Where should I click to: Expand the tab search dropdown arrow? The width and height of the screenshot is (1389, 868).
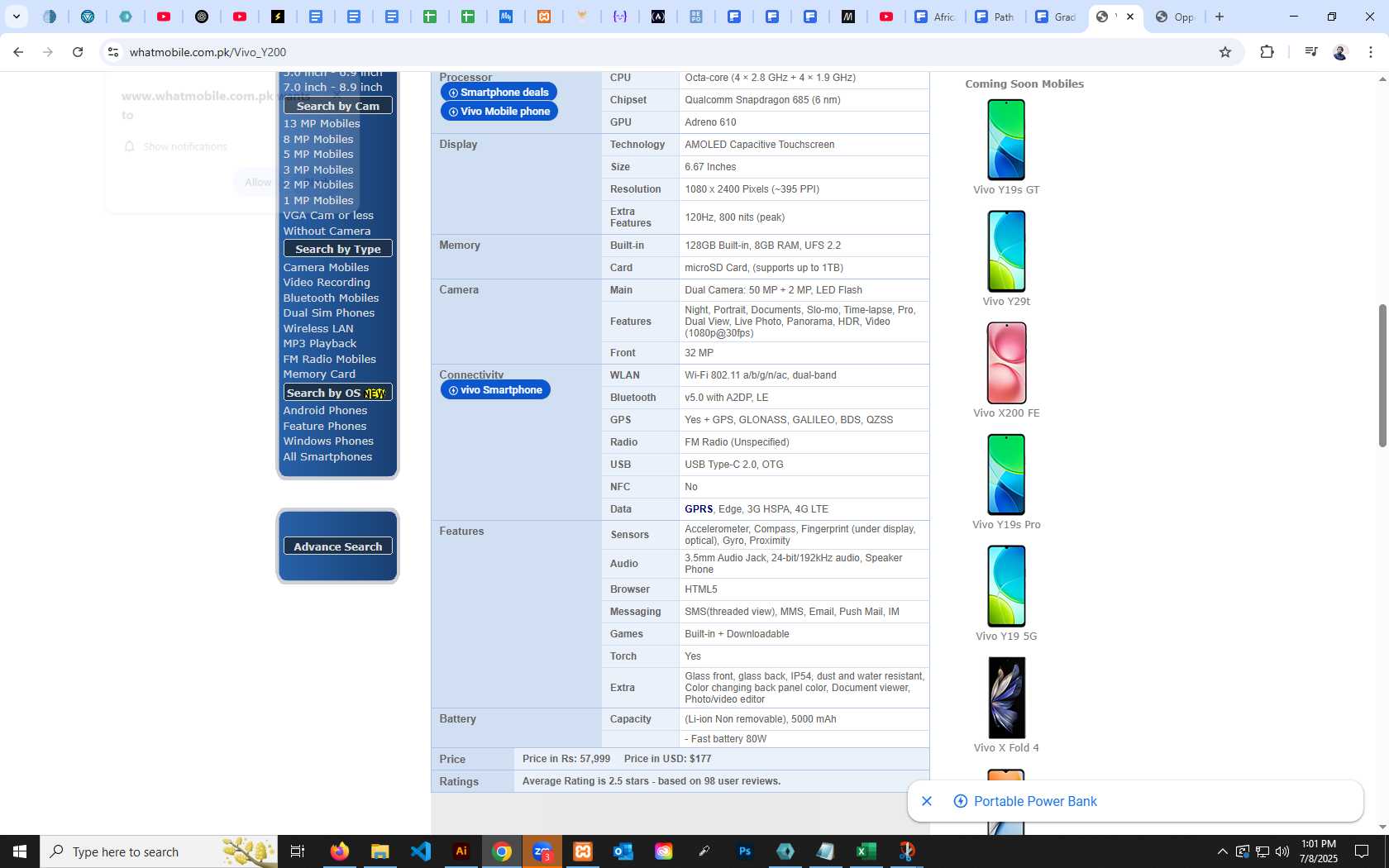[x=16, y=17]
